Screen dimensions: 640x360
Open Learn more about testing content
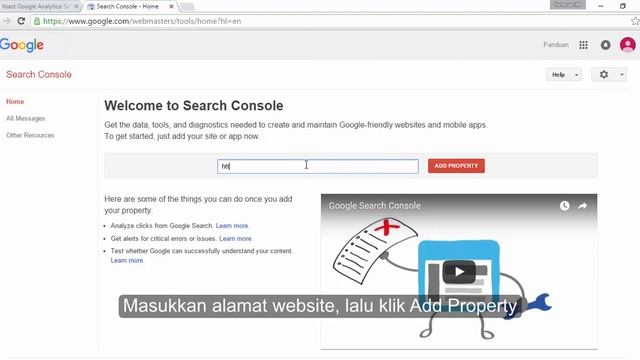point(127,260)
